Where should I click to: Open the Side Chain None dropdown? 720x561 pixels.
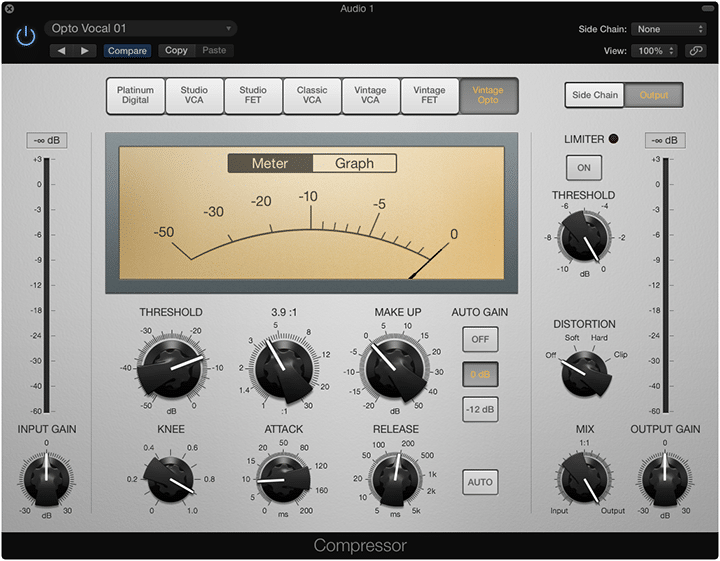pos(668,29)
